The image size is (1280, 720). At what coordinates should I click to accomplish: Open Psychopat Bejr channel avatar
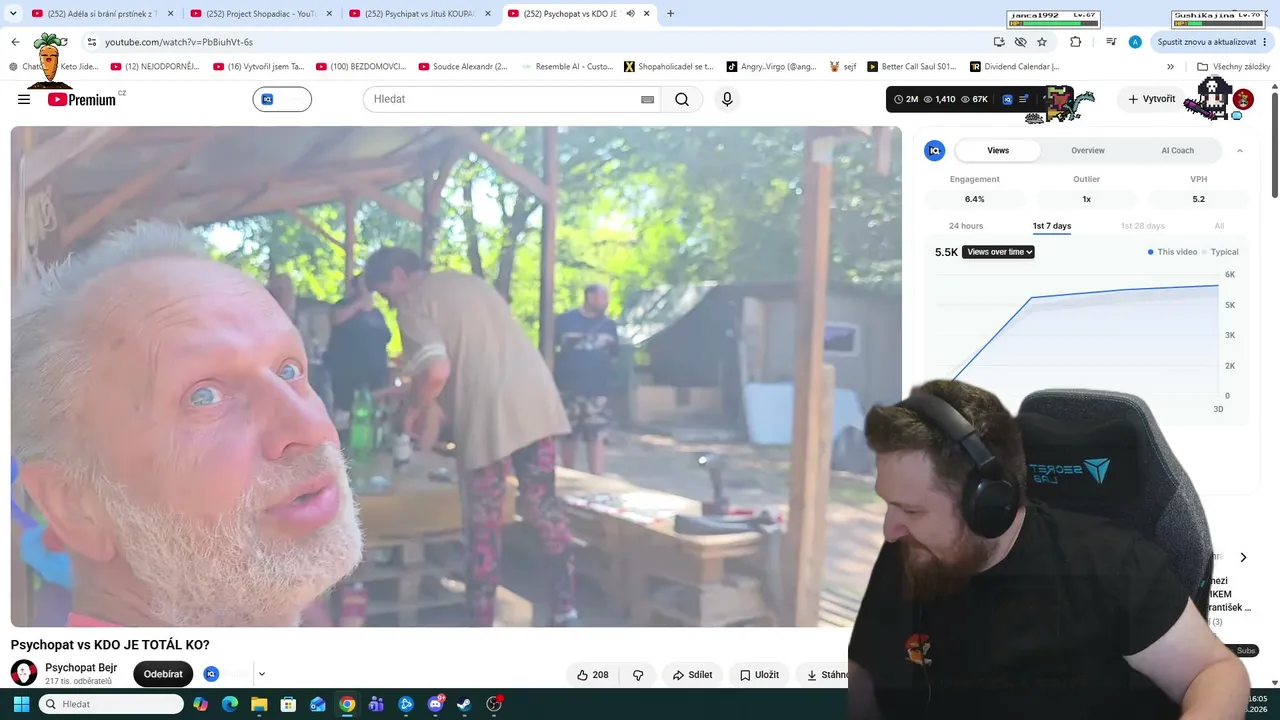[24, 673]
